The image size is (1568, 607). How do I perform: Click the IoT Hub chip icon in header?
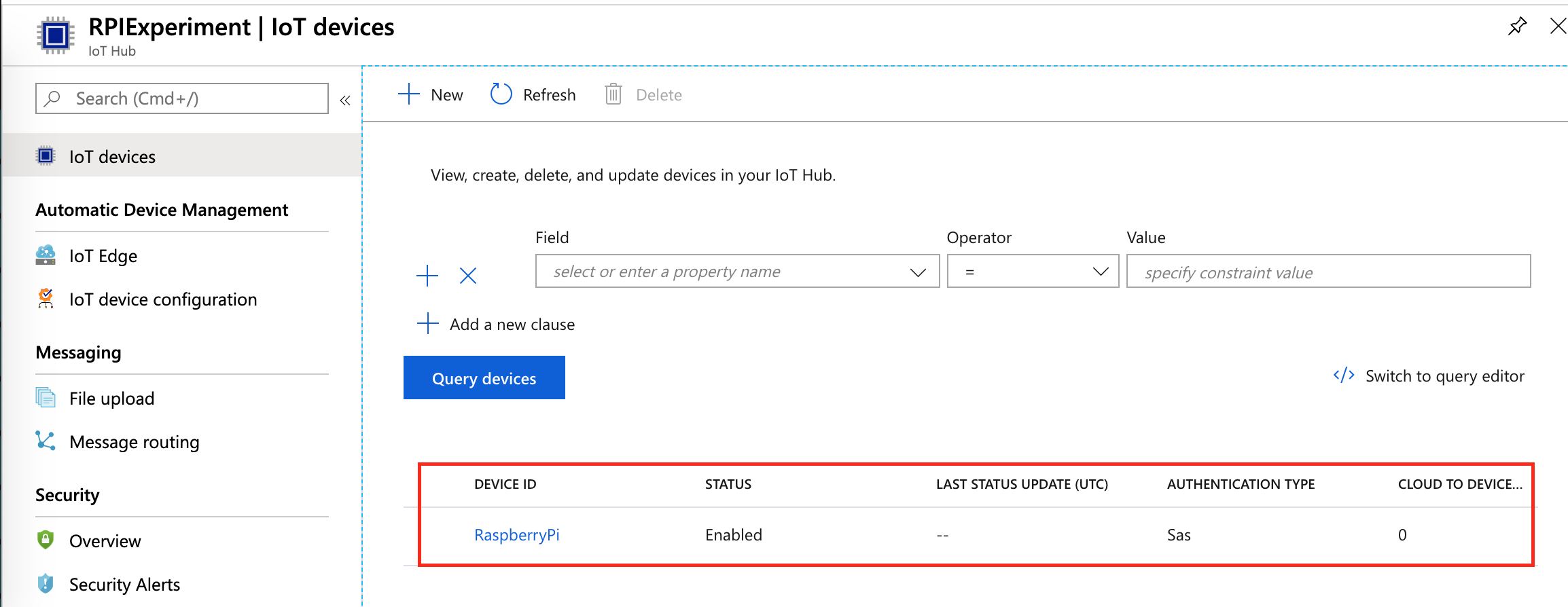click(56, 35)
